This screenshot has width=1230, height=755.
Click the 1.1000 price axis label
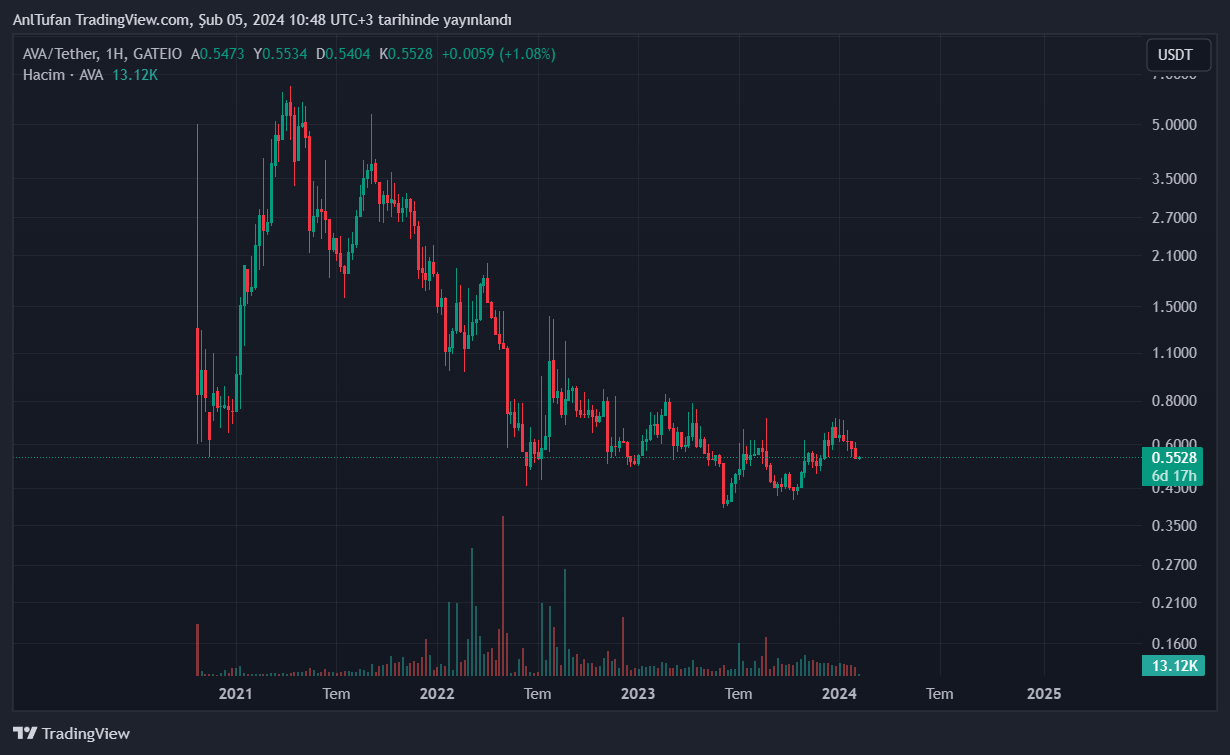click(1174, 352)
